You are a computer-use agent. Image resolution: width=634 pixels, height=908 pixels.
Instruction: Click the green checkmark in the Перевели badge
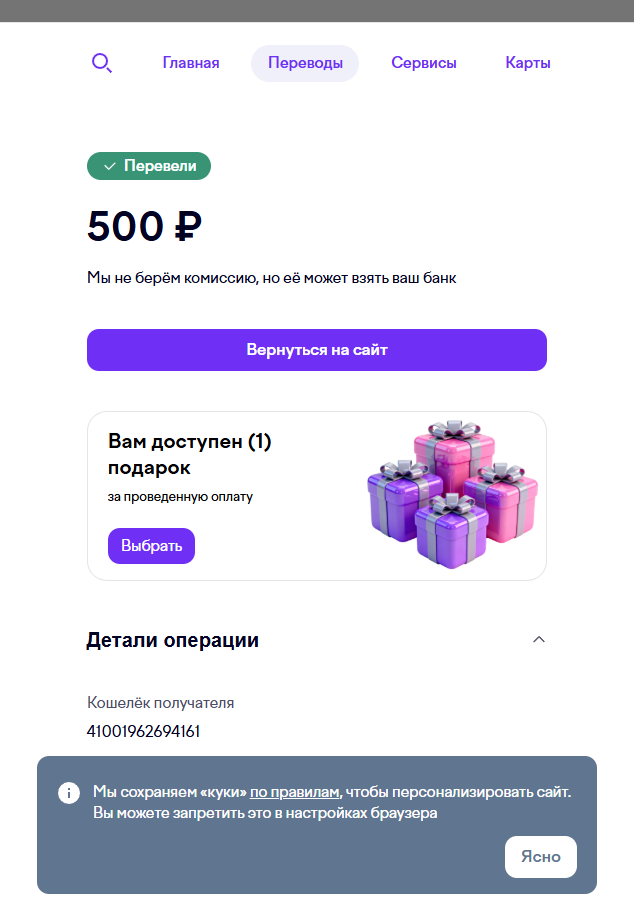pyautogui.click(x=111, y=165)
